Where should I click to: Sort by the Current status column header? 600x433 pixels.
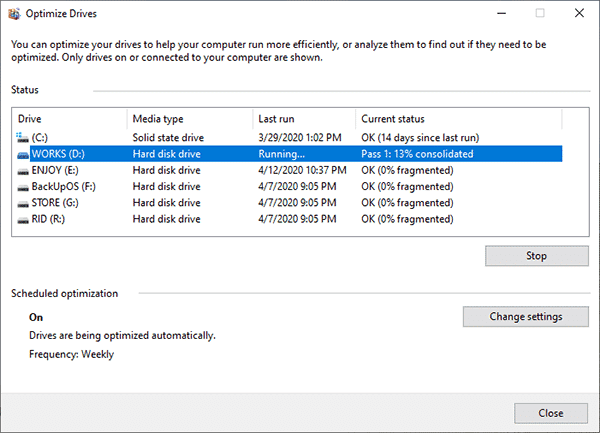(x=459, y=119)
